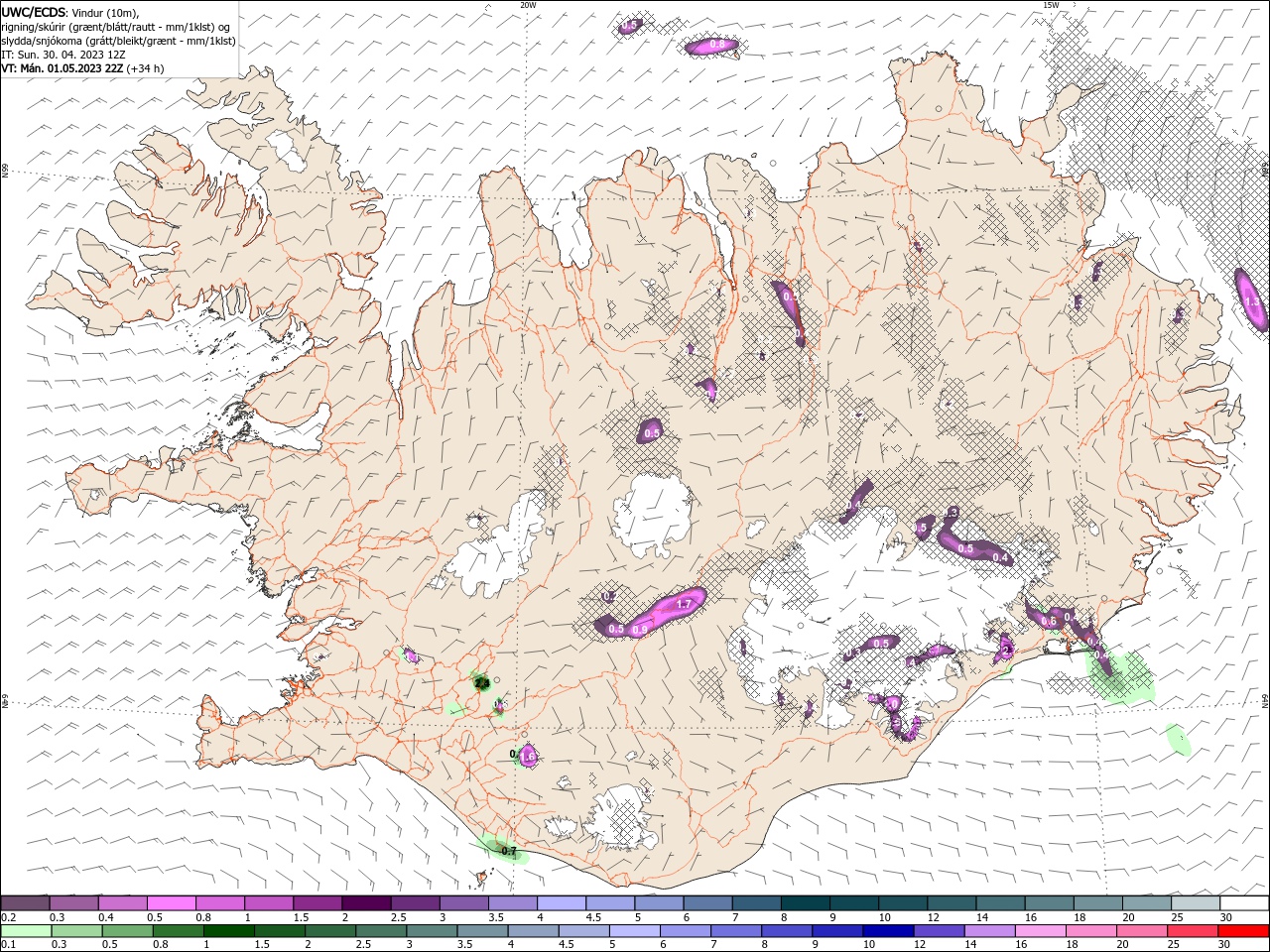
Task: Select red-pink lower legend swatch at 25
Action: [x=1193, y=931]
